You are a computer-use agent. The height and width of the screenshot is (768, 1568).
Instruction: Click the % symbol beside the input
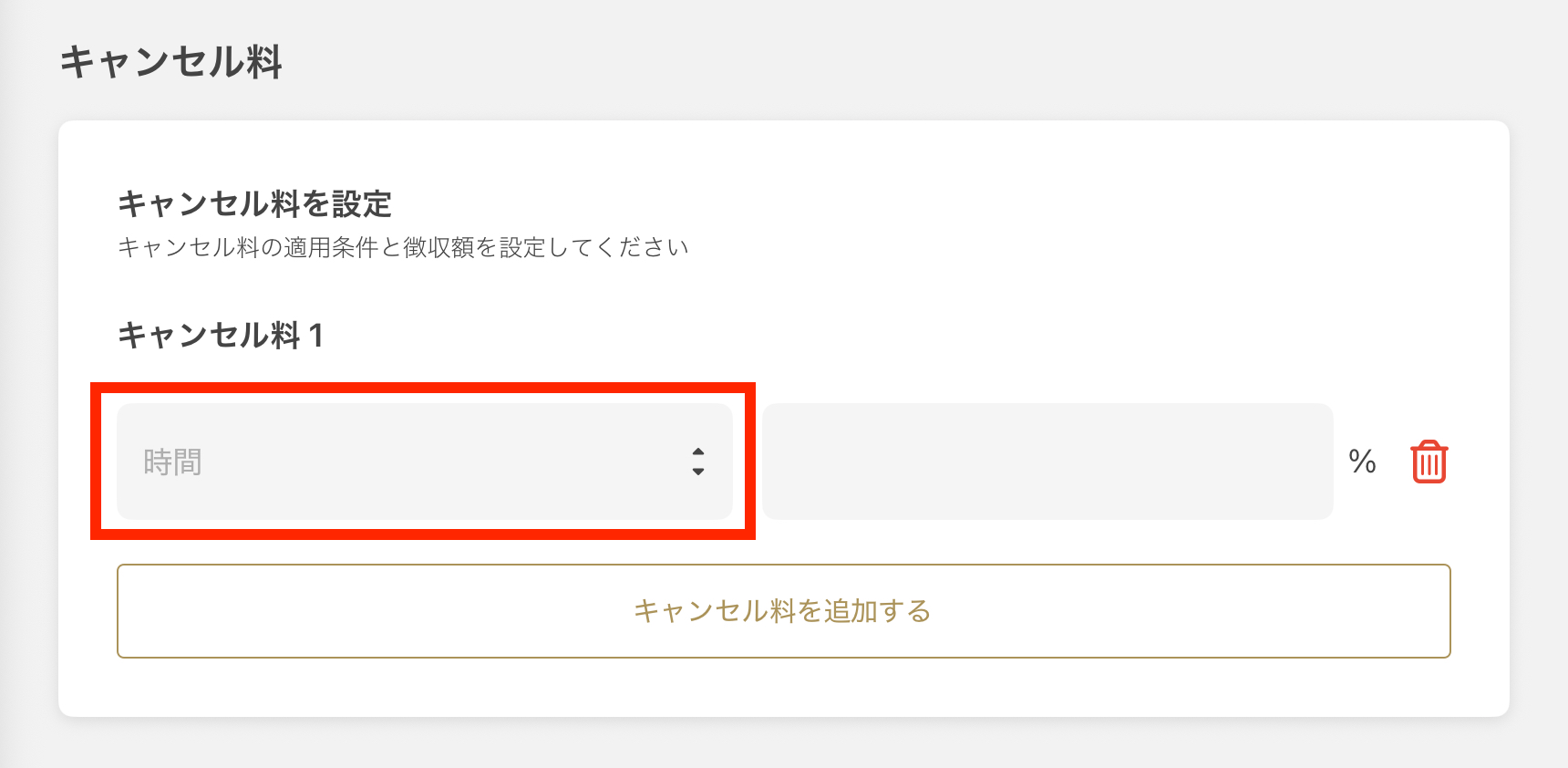tap(1362, 462)
